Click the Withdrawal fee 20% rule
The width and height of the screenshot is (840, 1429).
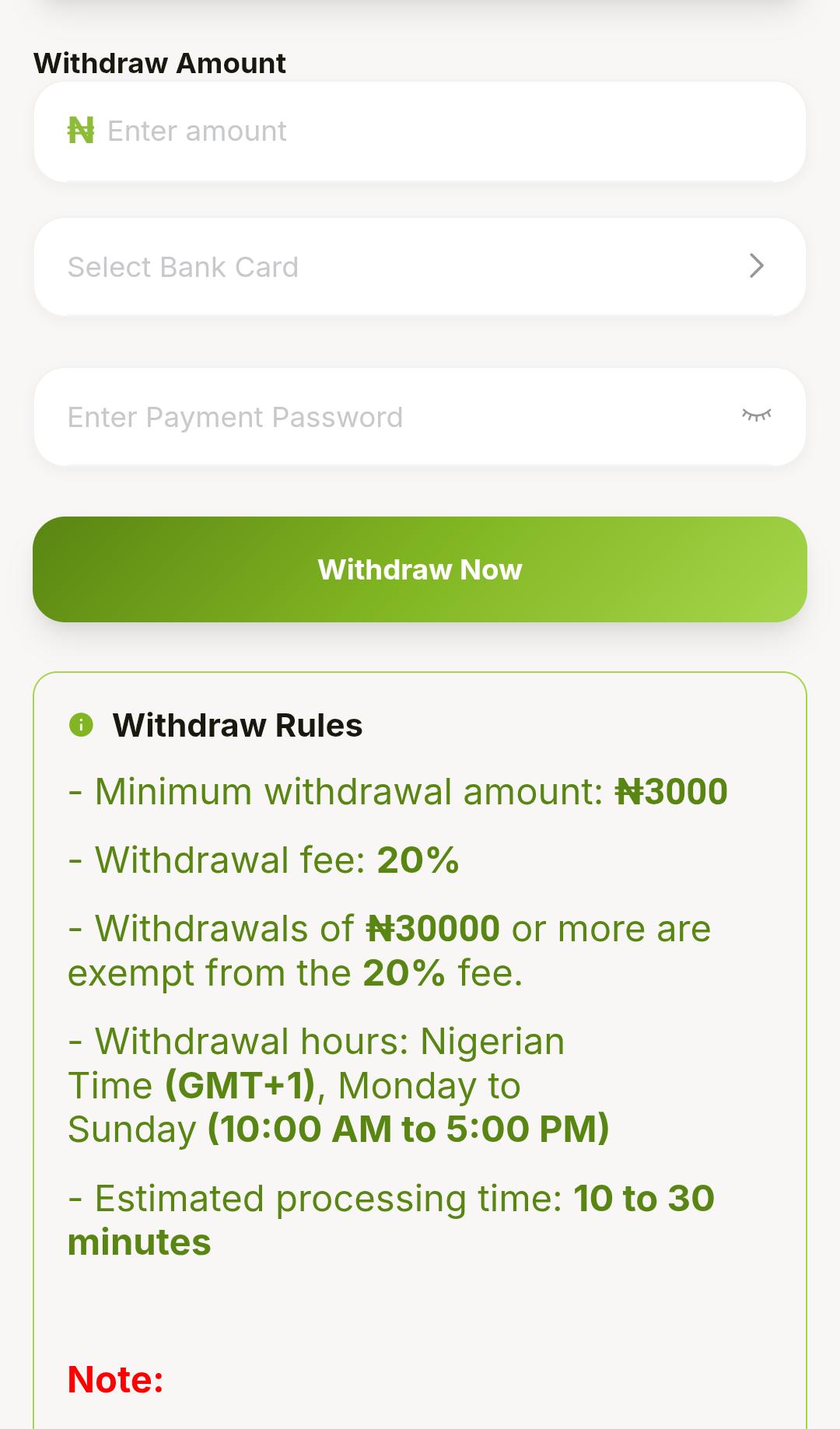(x=262, y=860)
